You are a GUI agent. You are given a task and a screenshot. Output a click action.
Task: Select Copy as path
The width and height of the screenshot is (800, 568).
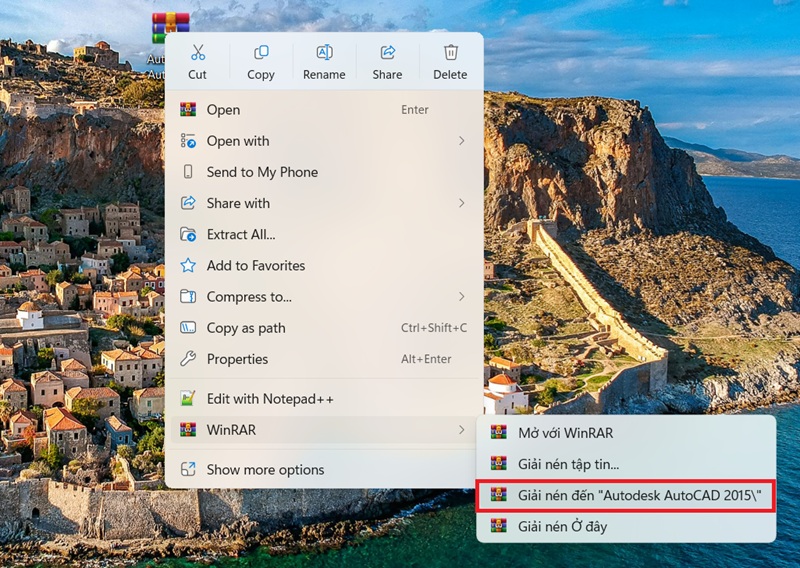coord(246,328)
